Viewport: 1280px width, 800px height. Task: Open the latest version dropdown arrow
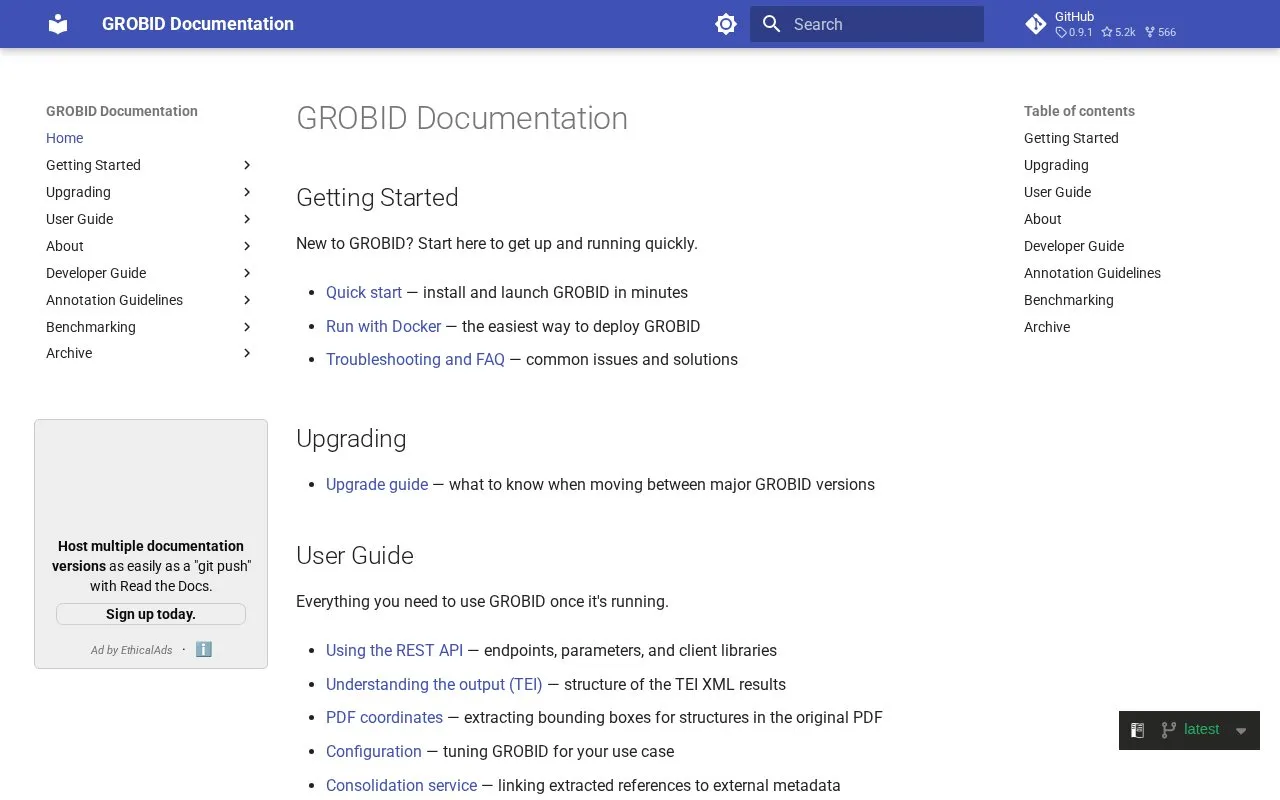pyautogui.click(x=1241, y=731)
